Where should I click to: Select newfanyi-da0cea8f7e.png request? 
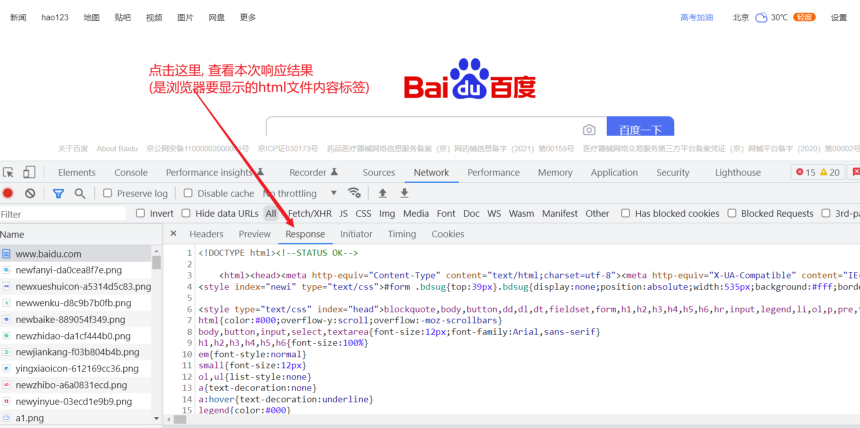click(x=75, y=270)
